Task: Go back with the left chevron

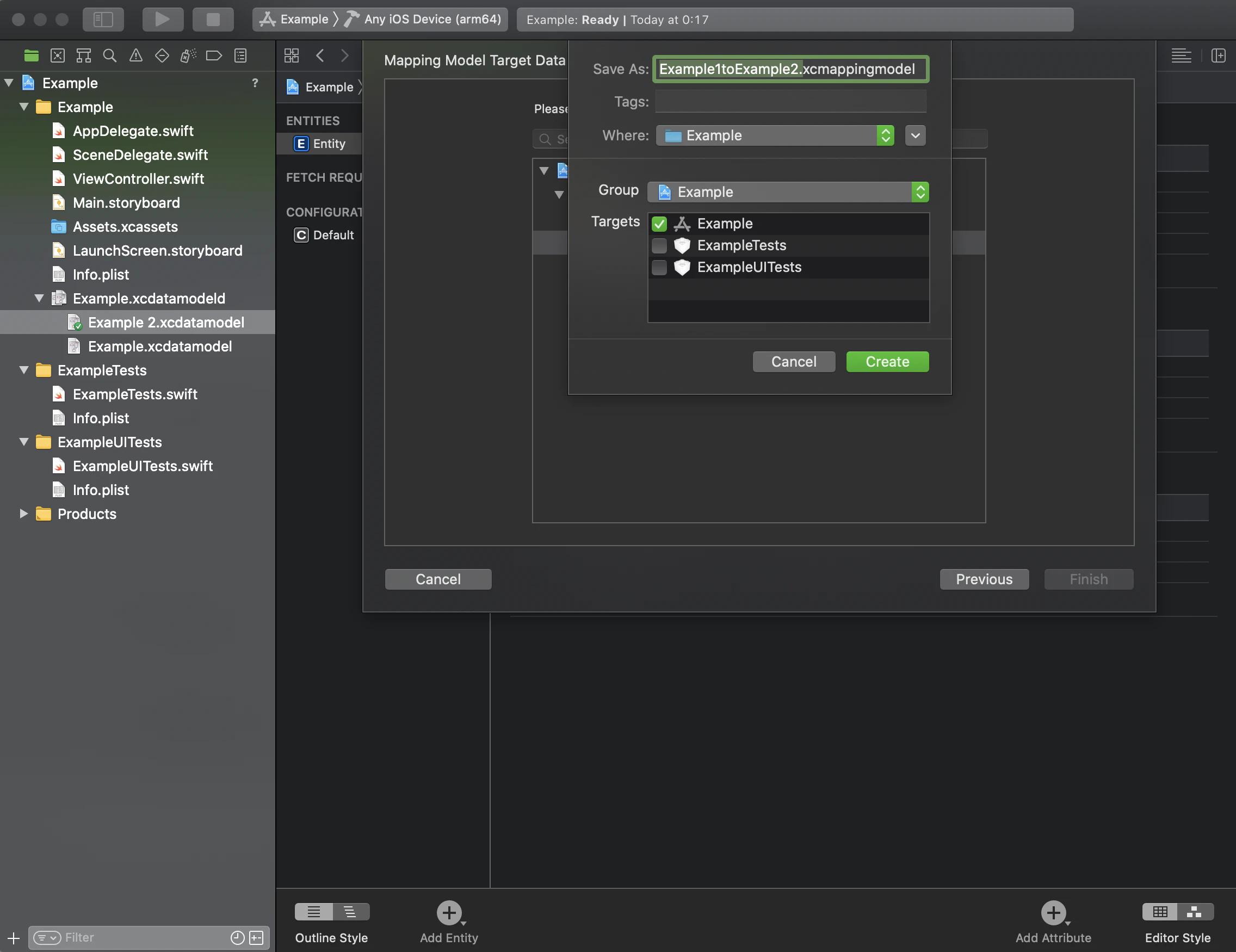Action: [320, 55]
